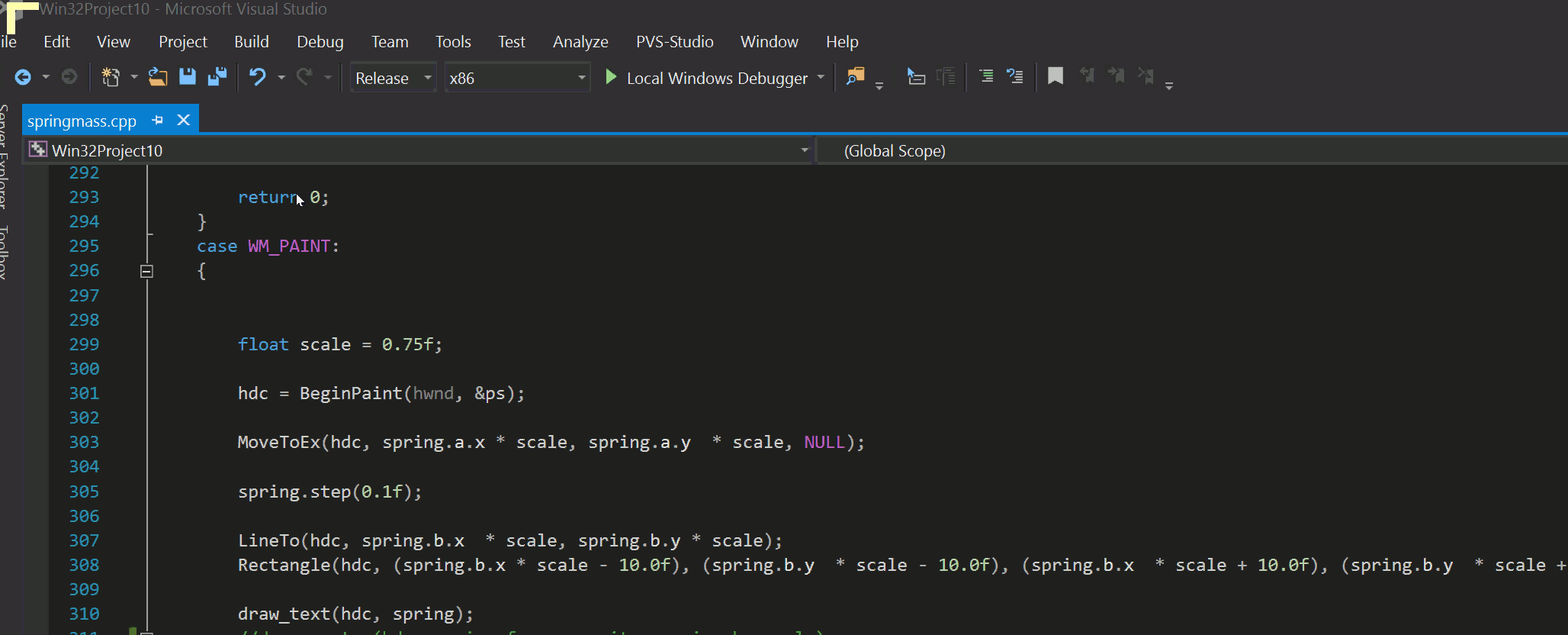Screen dimensions: 1568x635
Task: Start debugging with the green play icon
Action: (x=611, y=77)
